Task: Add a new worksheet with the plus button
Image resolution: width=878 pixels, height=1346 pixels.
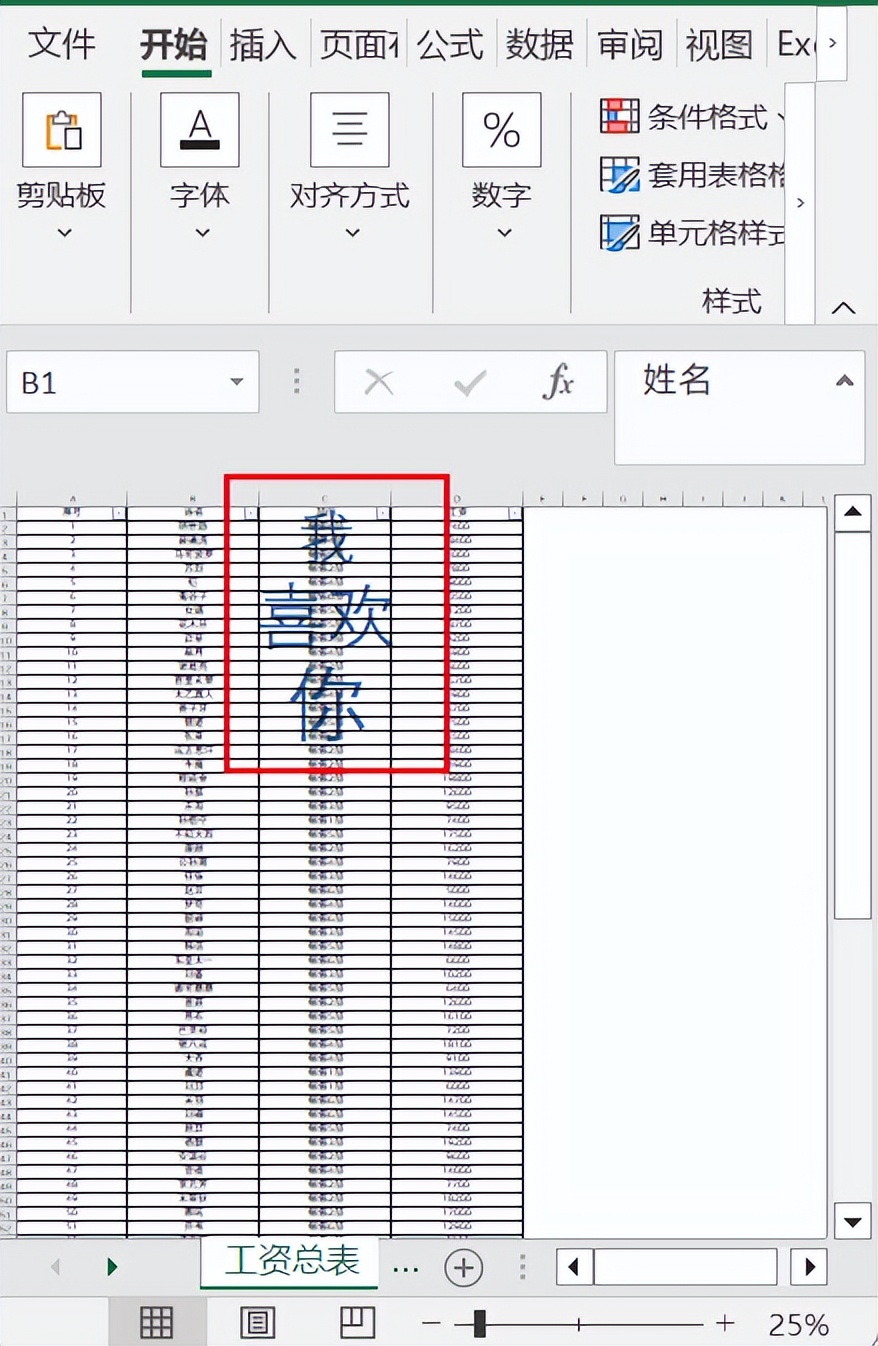Action: pos(463,1266)
